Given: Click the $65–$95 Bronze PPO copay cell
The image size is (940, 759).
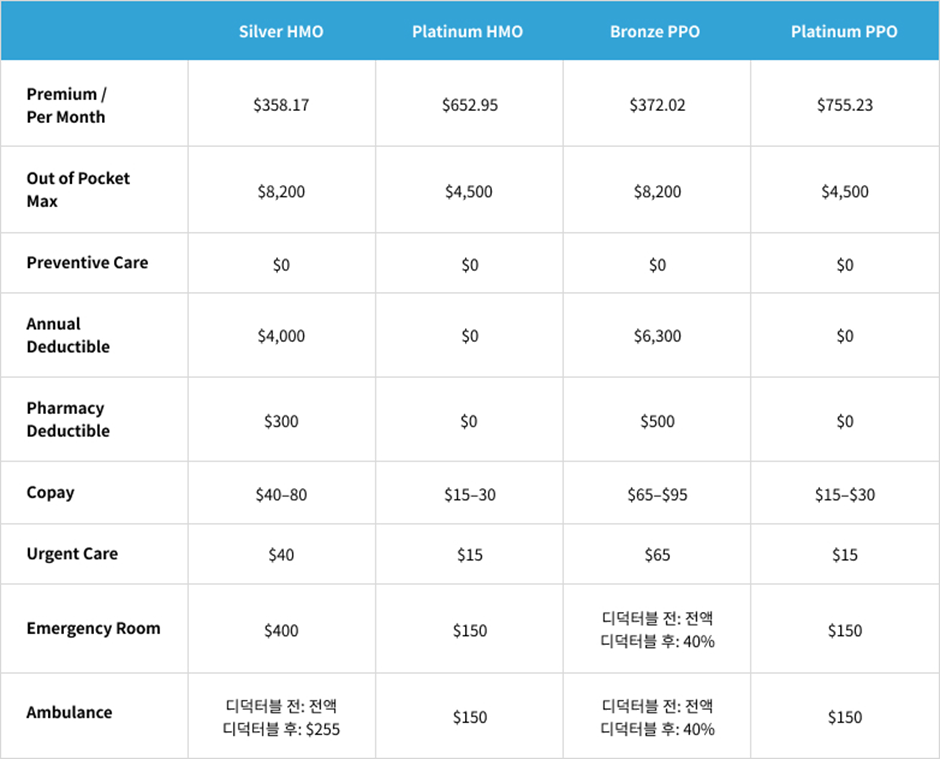Looking at the screenshot, I should coord(656,494).
